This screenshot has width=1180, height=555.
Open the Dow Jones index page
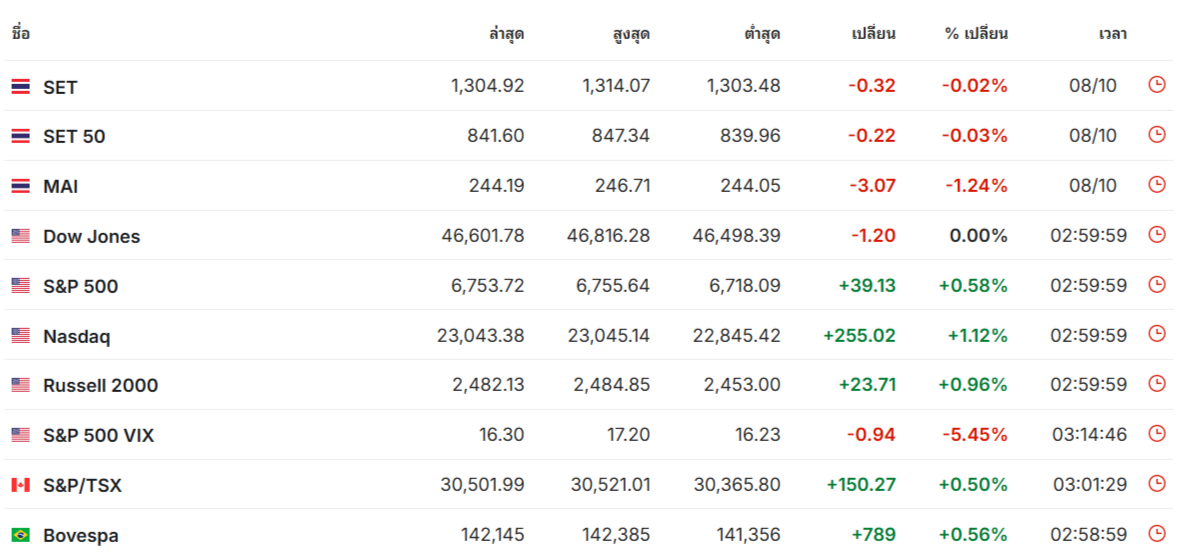[x=91, y=237]
